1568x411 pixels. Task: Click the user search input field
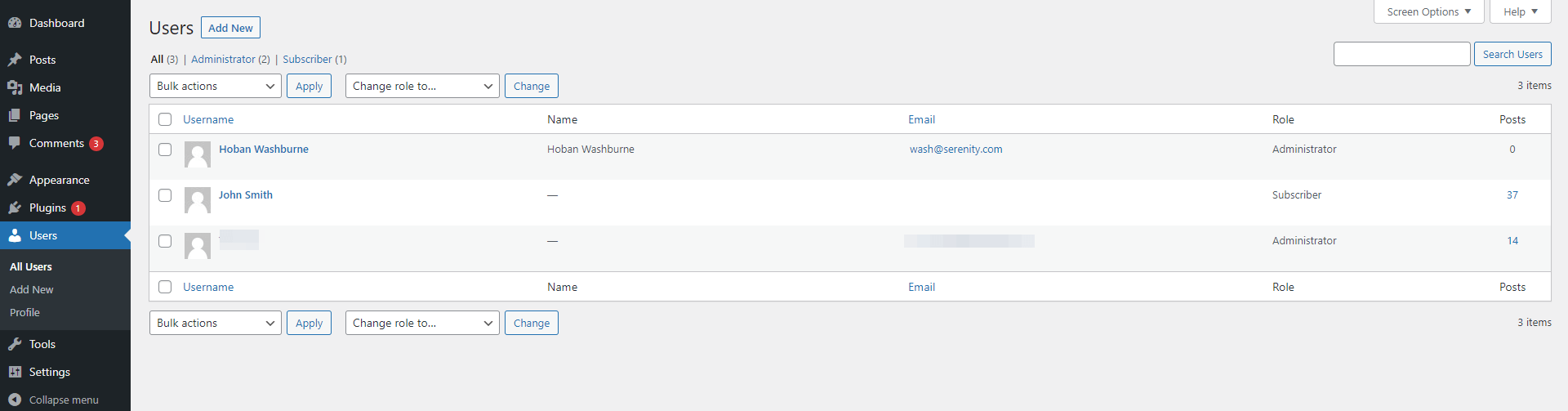click(x=1401, y=54)
